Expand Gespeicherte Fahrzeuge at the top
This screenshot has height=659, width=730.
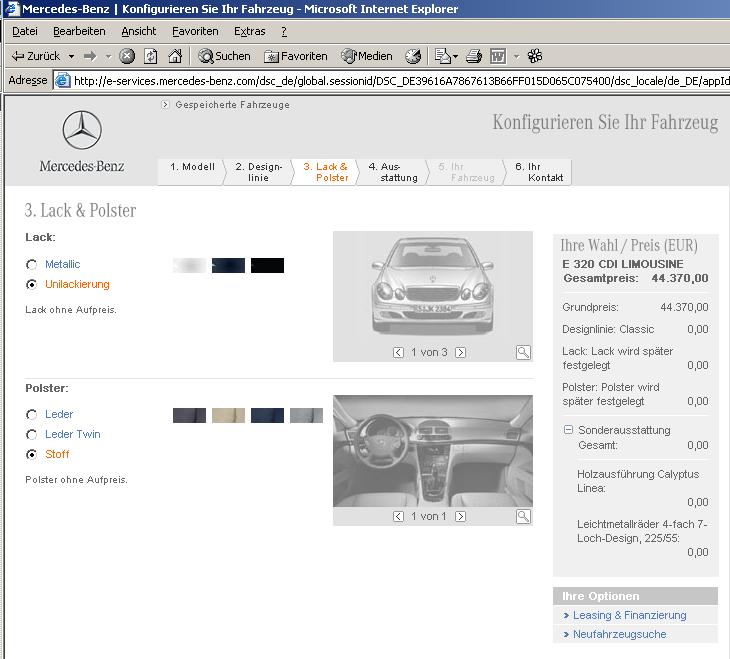pos(166,104)
